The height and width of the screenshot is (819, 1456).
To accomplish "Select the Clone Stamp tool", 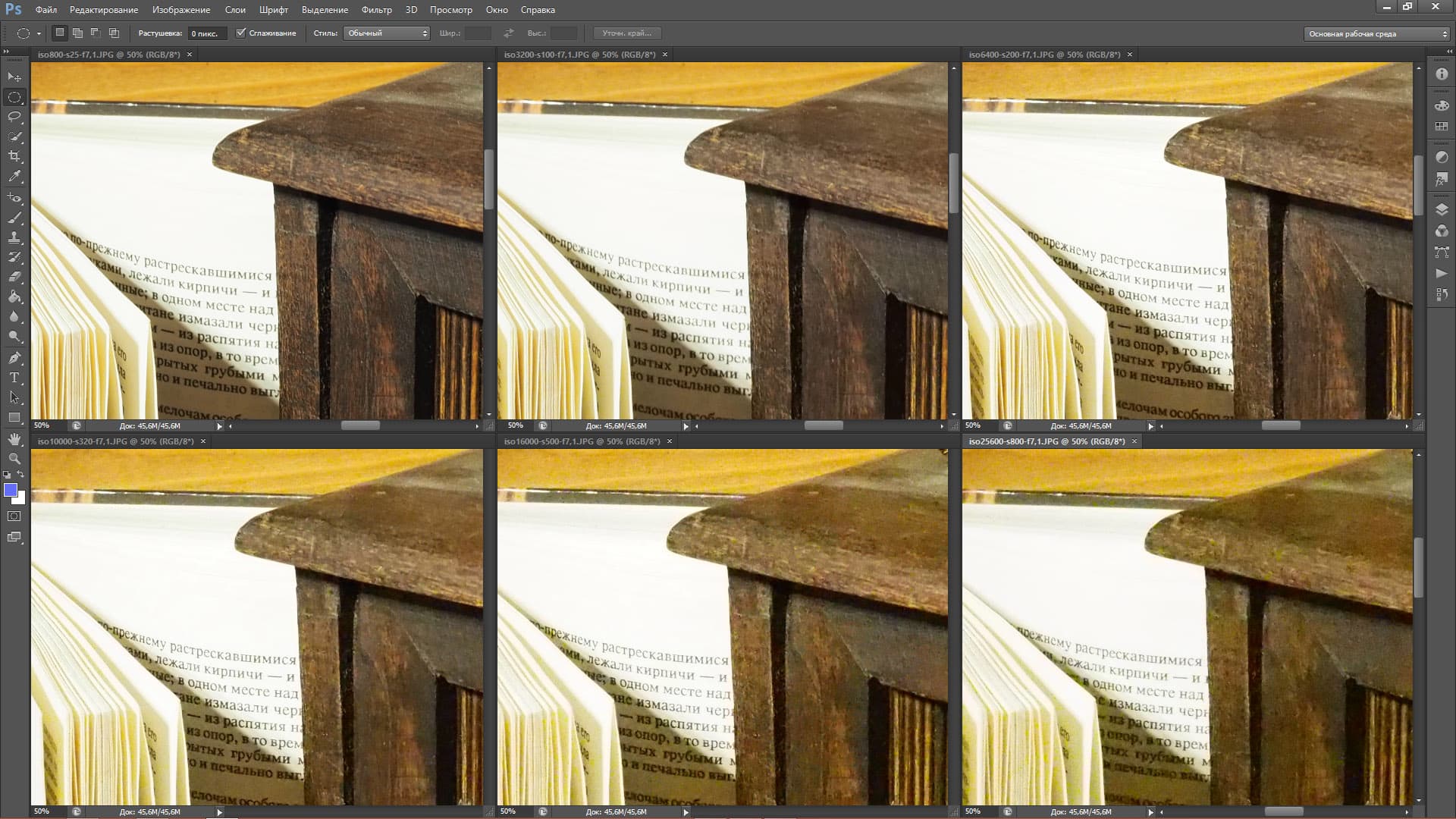I will (14, 237).
